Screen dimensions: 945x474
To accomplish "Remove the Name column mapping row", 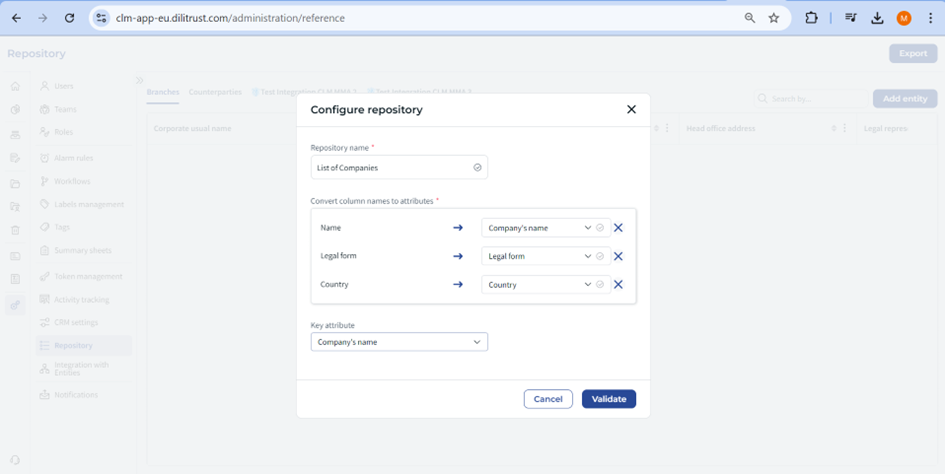I will (618, 228).
